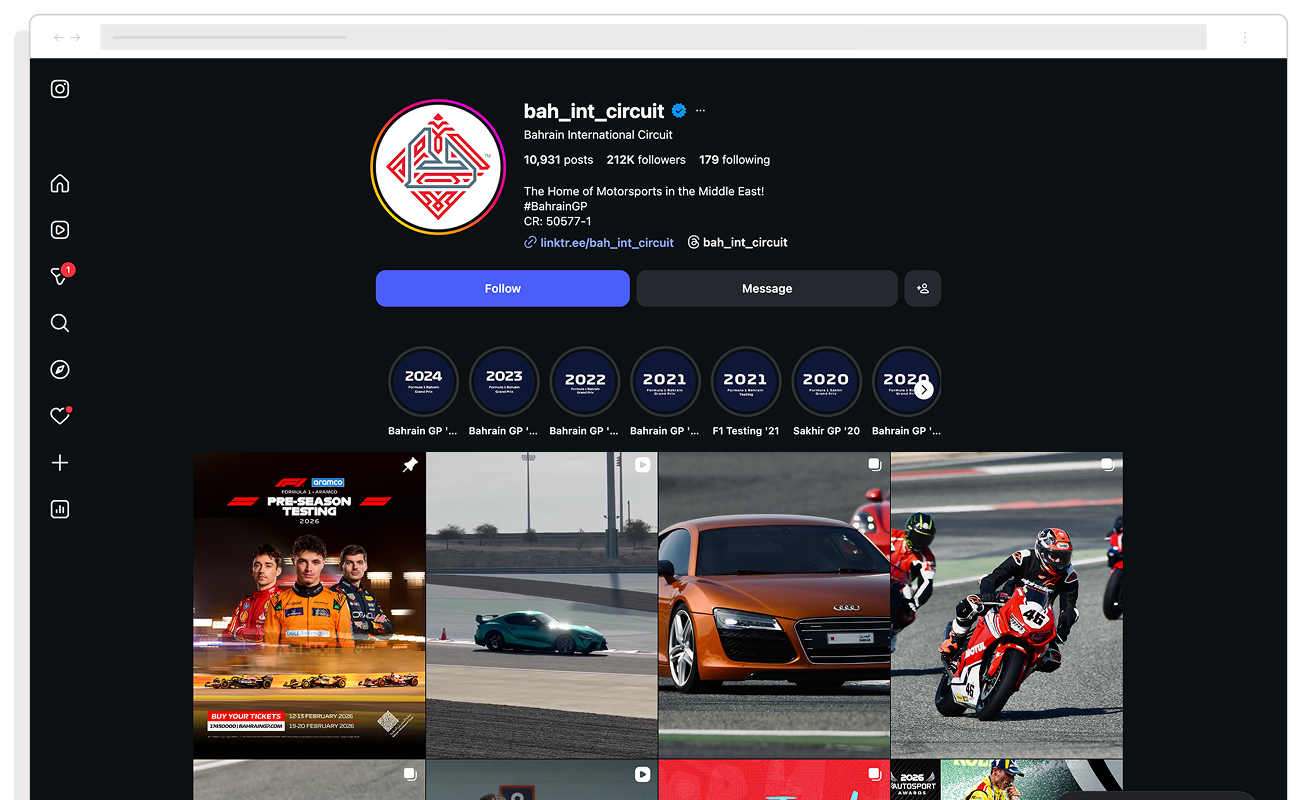Open the linktr.ee/bah_int_circuit link
Image resolution: width=1300 pixels, height=800 pixels.
606,242
